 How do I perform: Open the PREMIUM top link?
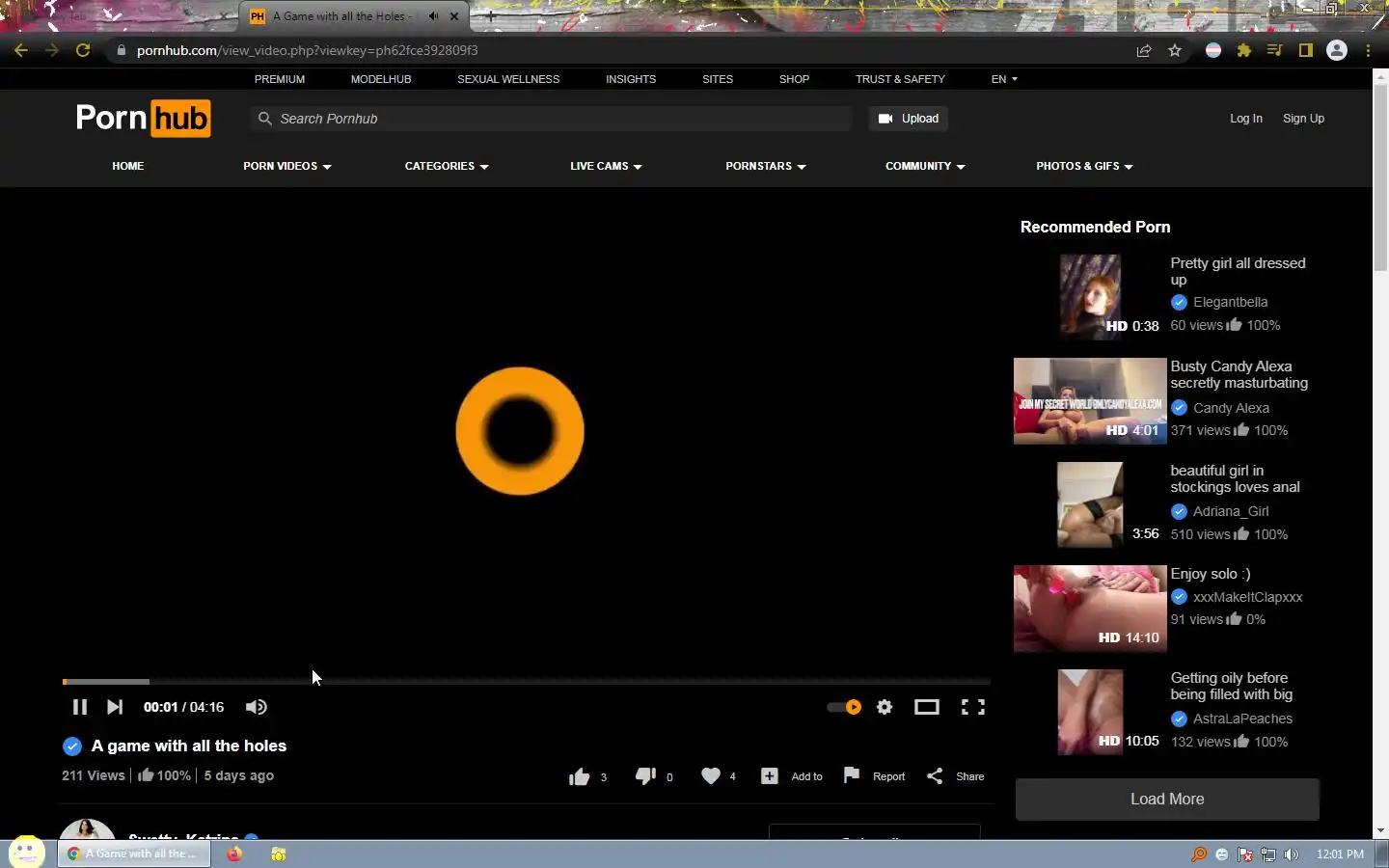pos(280,79)
